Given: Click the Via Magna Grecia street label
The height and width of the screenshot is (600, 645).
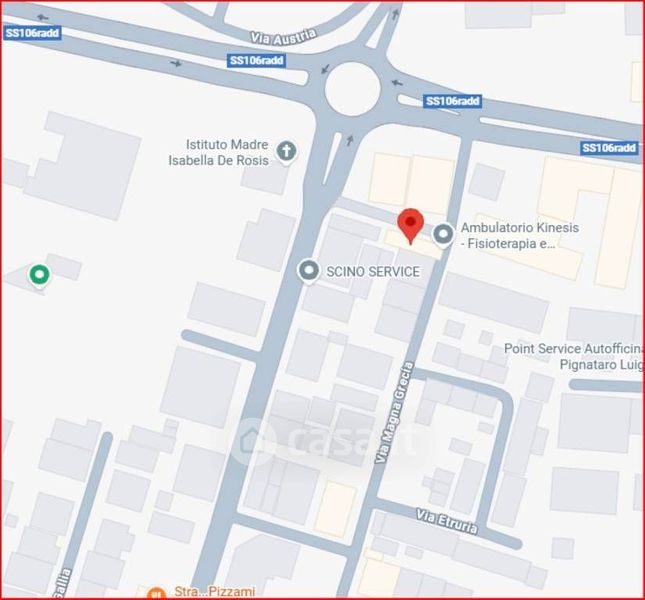Looking at the screenshot, I should pos(394,413).
